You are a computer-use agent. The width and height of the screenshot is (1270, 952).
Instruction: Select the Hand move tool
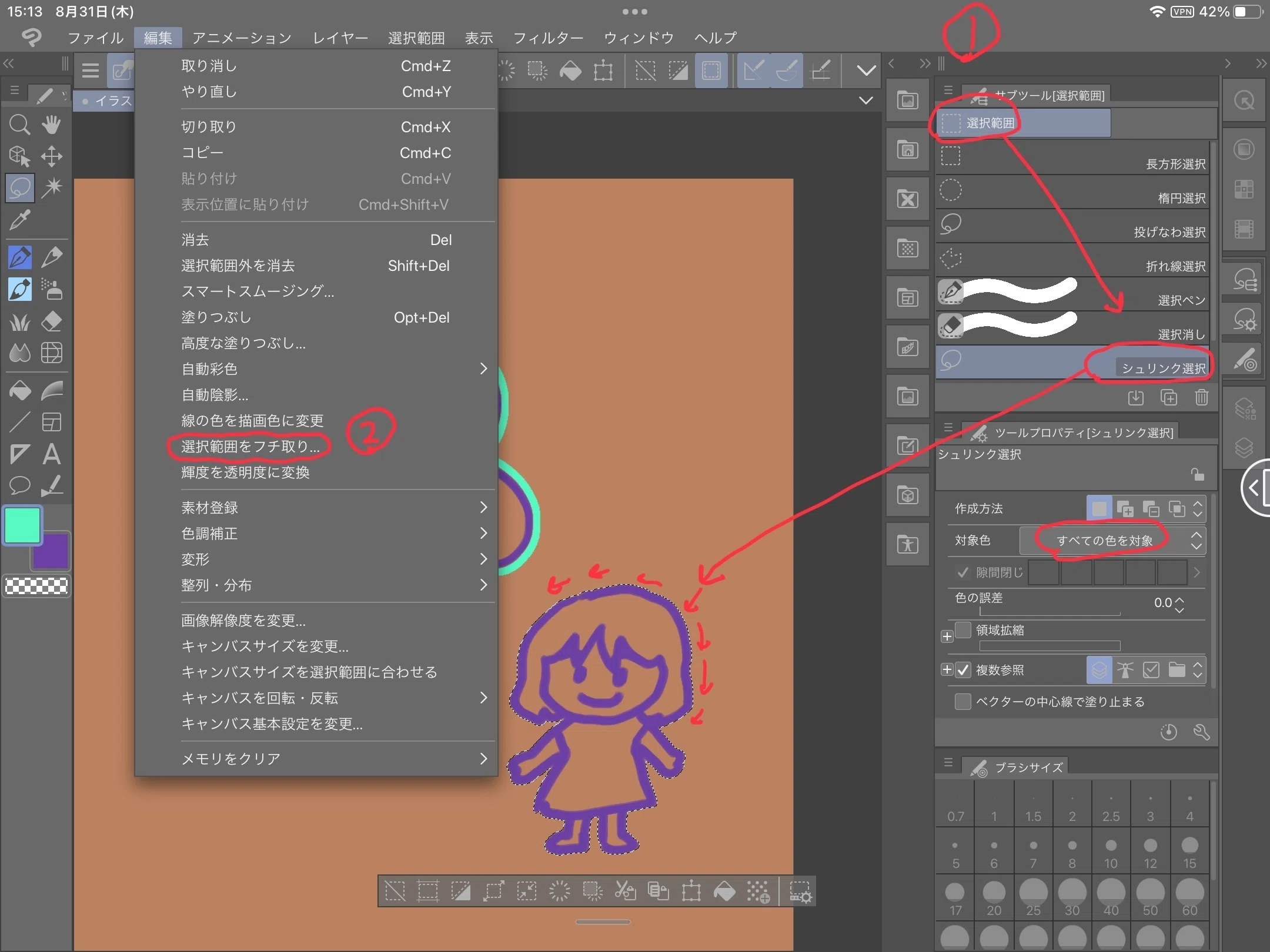pos(52,125)
